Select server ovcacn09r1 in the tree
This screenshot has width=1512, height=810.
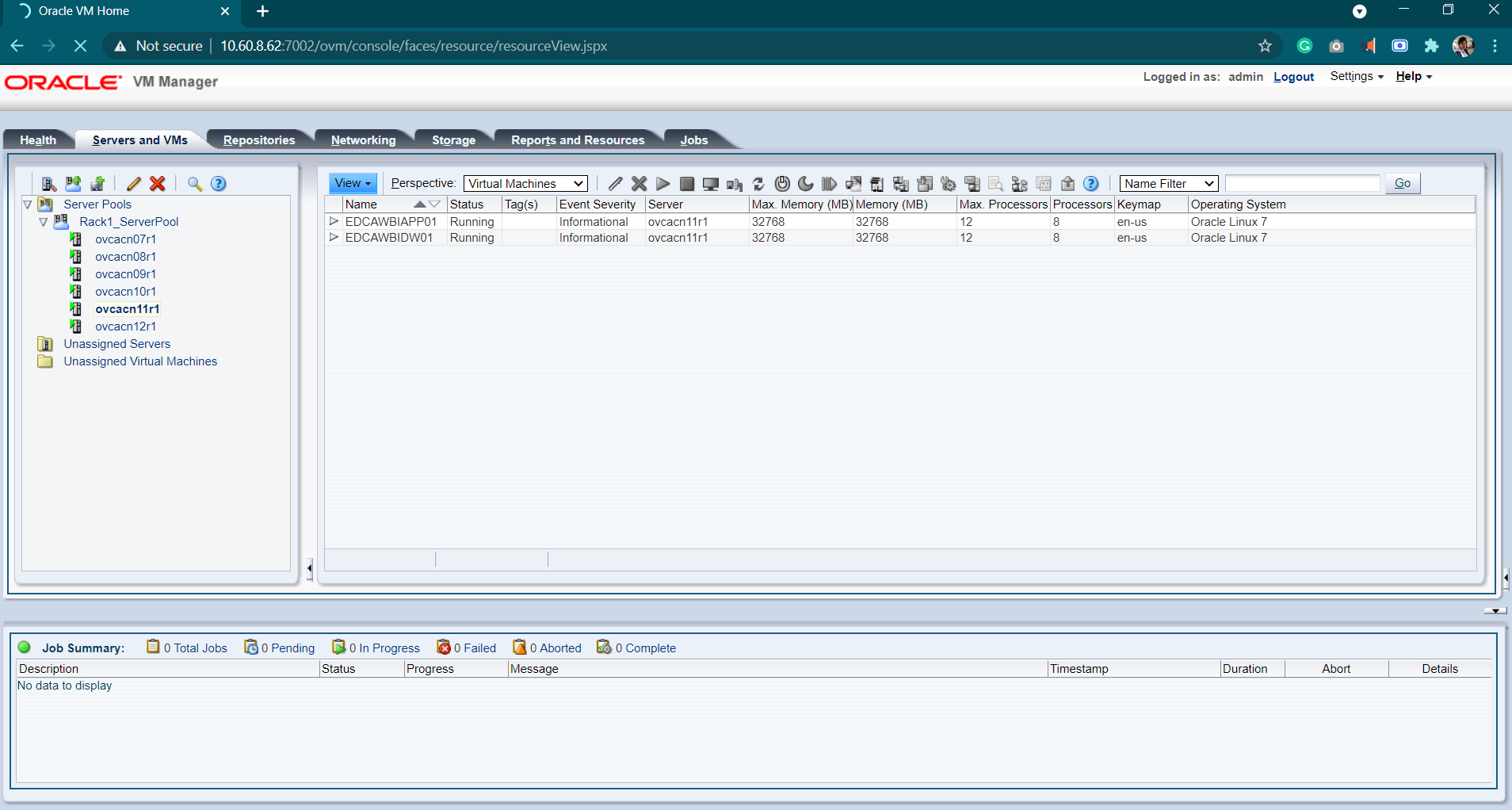125,274
